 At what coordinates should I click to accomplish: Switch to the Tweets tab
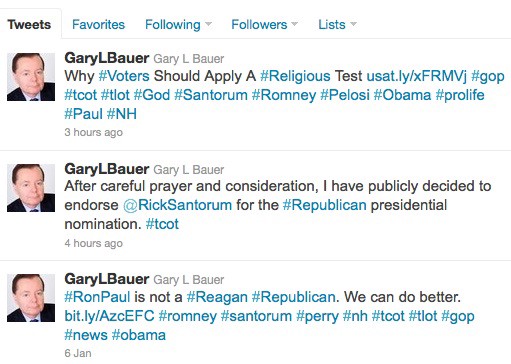click(29, 24)
